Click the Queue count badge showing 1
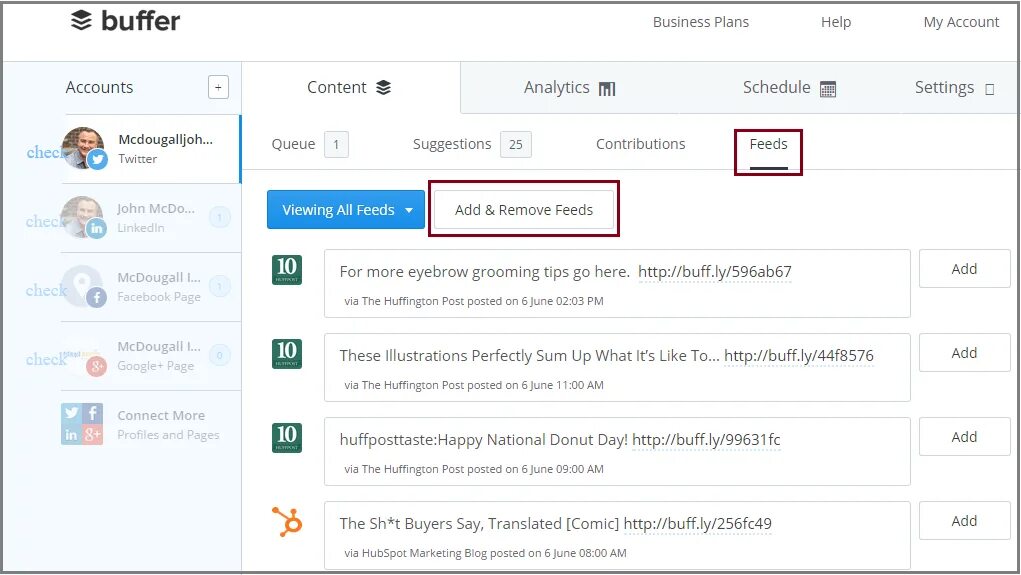The height and width of the screenshot is (575, 1021). click(x=336, y=145)
